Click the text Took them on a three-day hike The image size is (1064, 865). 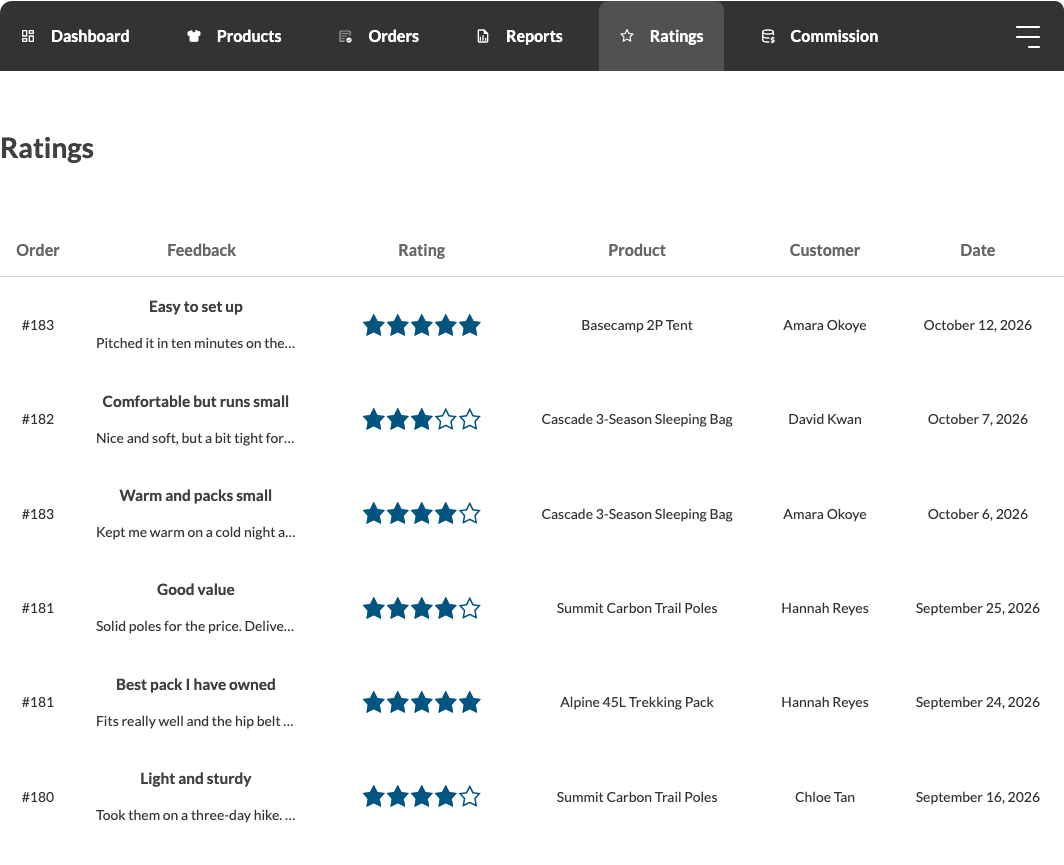click(x=189, y=815)
